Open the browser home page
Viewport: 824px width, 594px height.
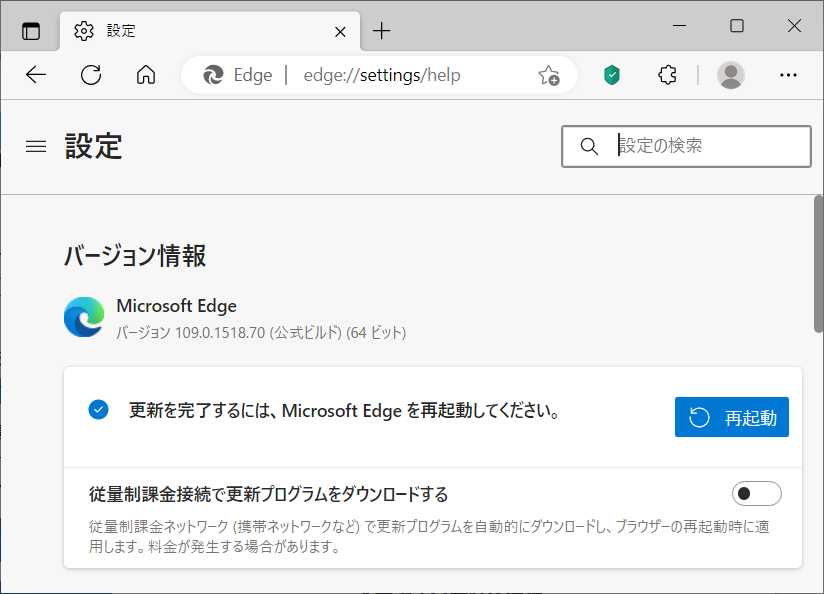click(146, 75)
